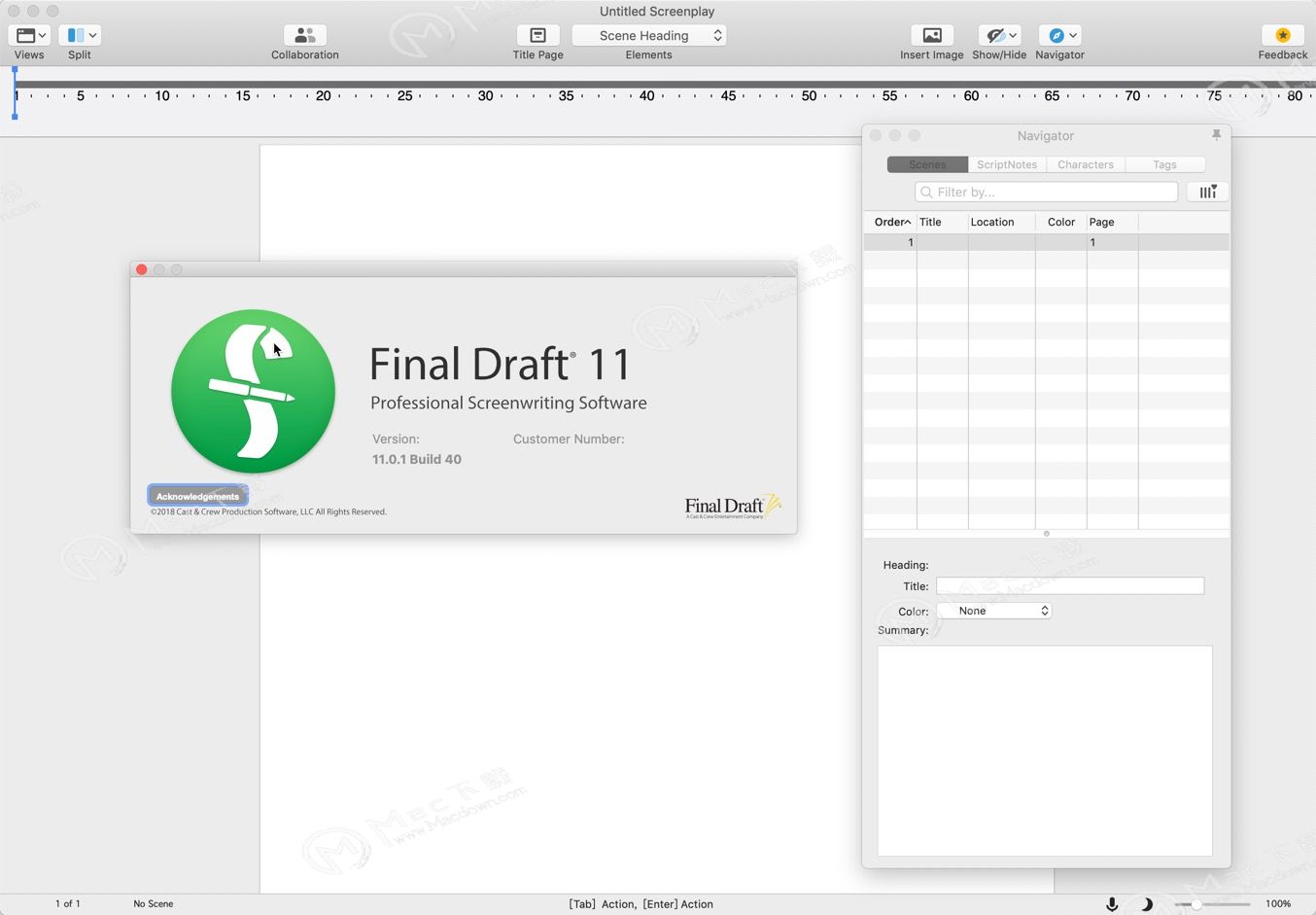Close the About Final Draft window
1316x915 pixels.
click(x=142, y=269)
